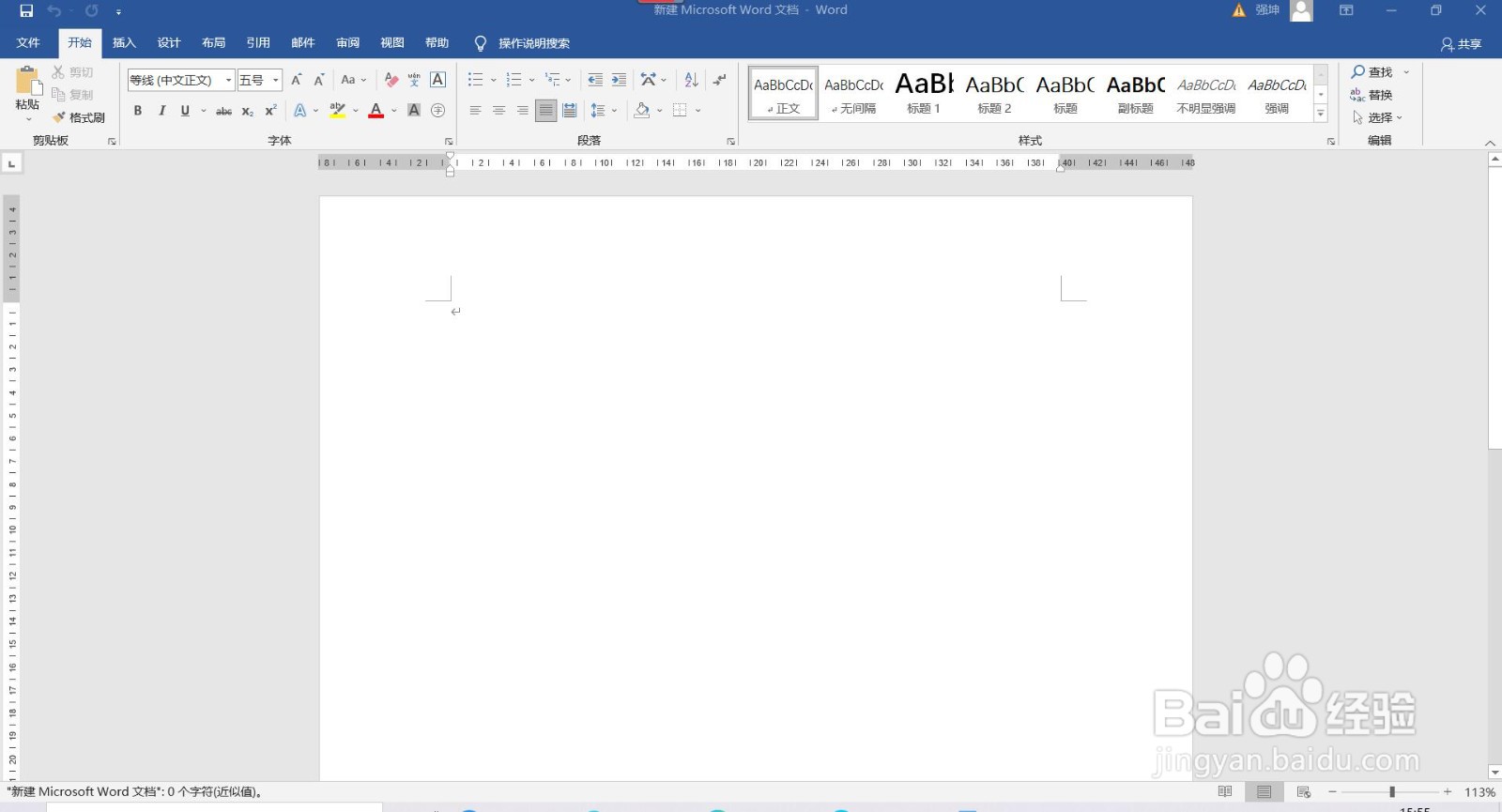Align text left
This screenshot has width=1502, height=812.
tap(475, 111)
